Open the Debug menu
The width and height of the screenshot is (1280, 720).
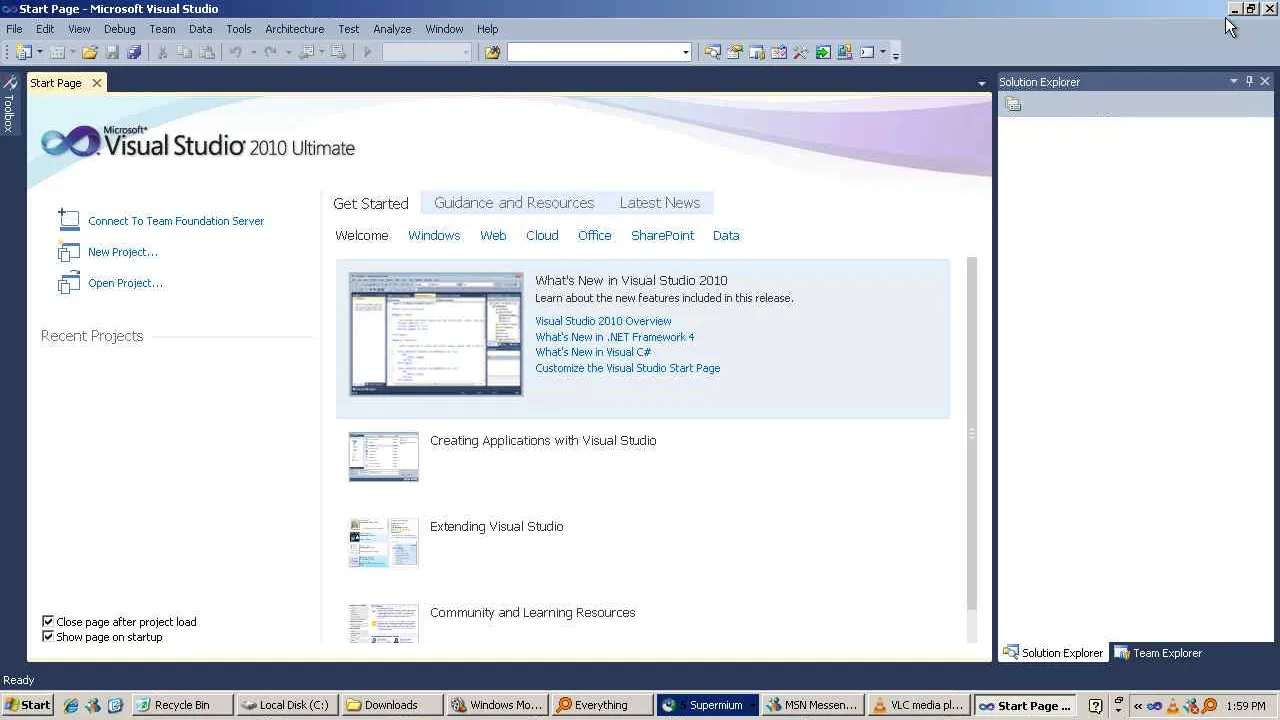tap(119, 29)
